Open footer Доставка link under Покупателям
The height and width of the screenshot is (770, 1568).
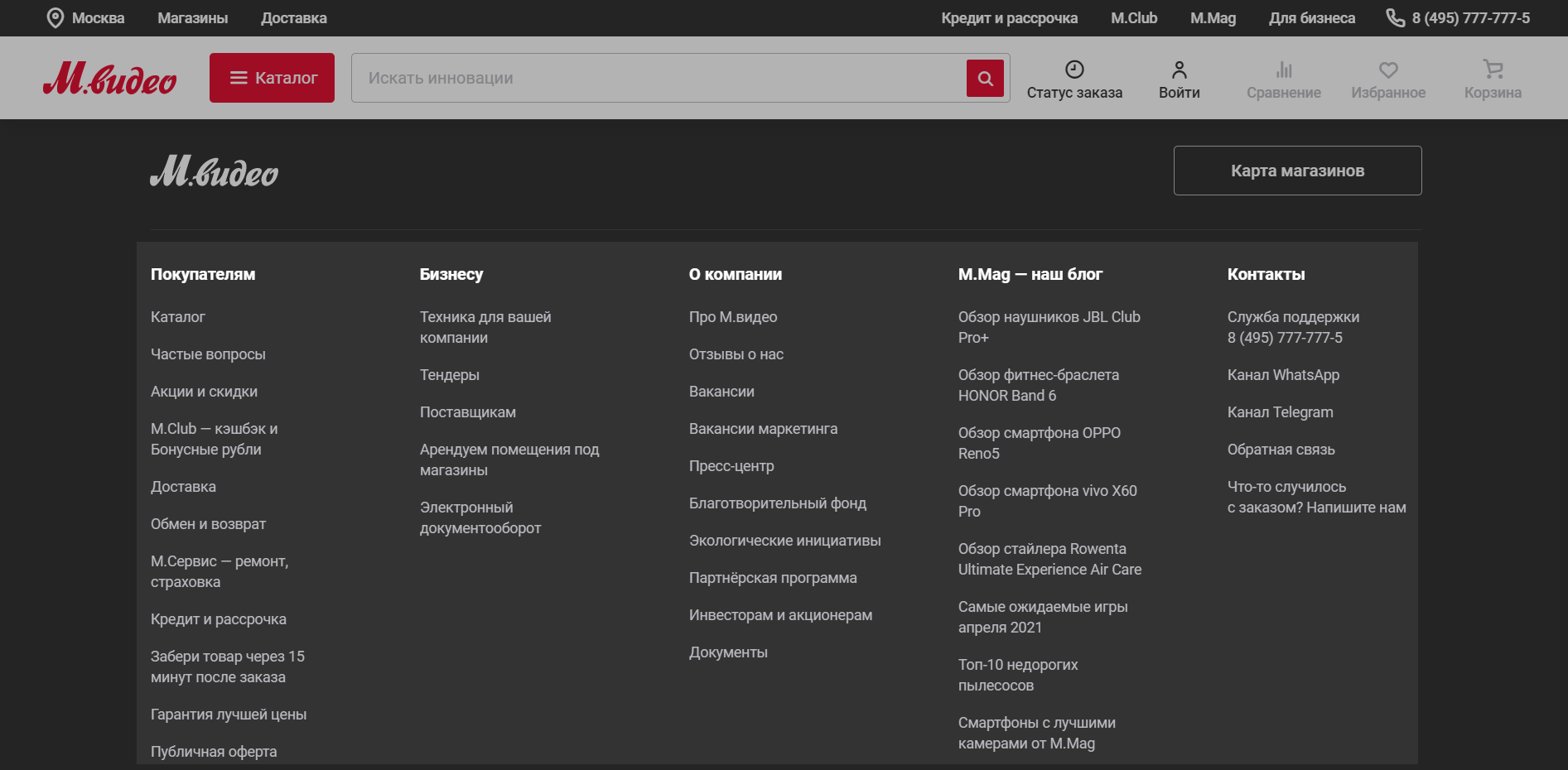pyautogui.click(x=183, y=487)
